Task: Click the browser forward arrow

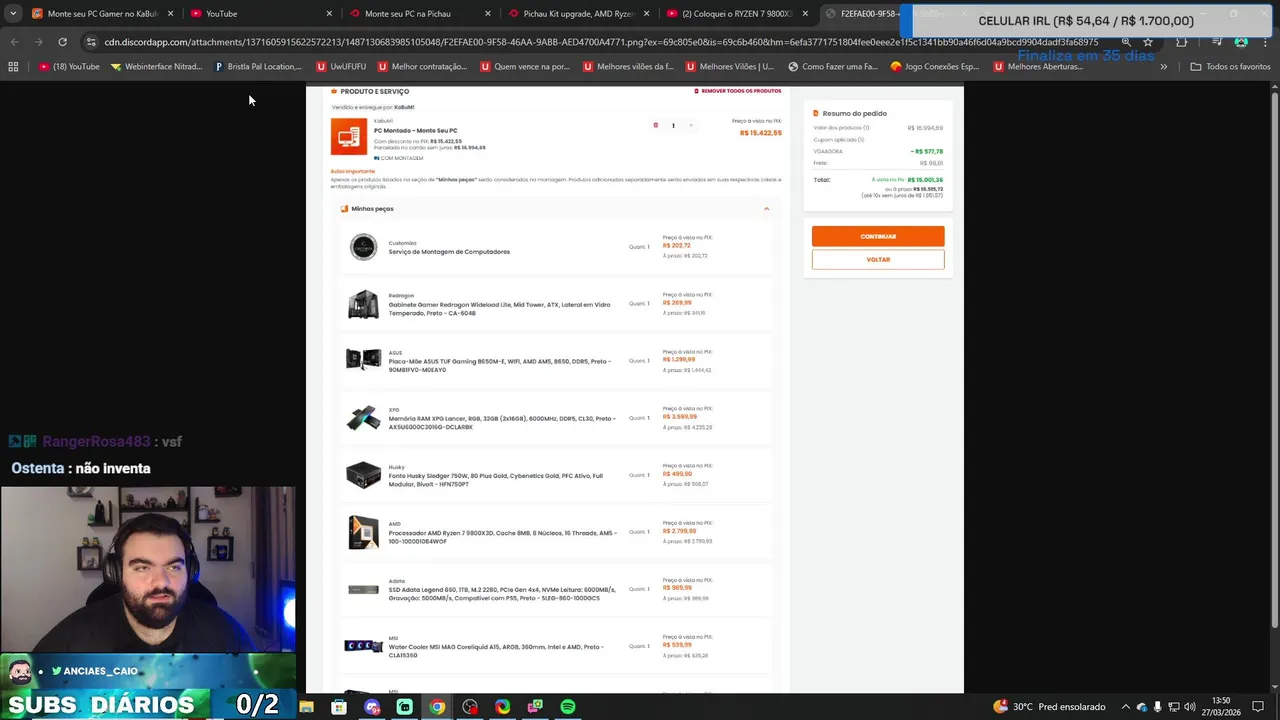Action: pos(38,42)
